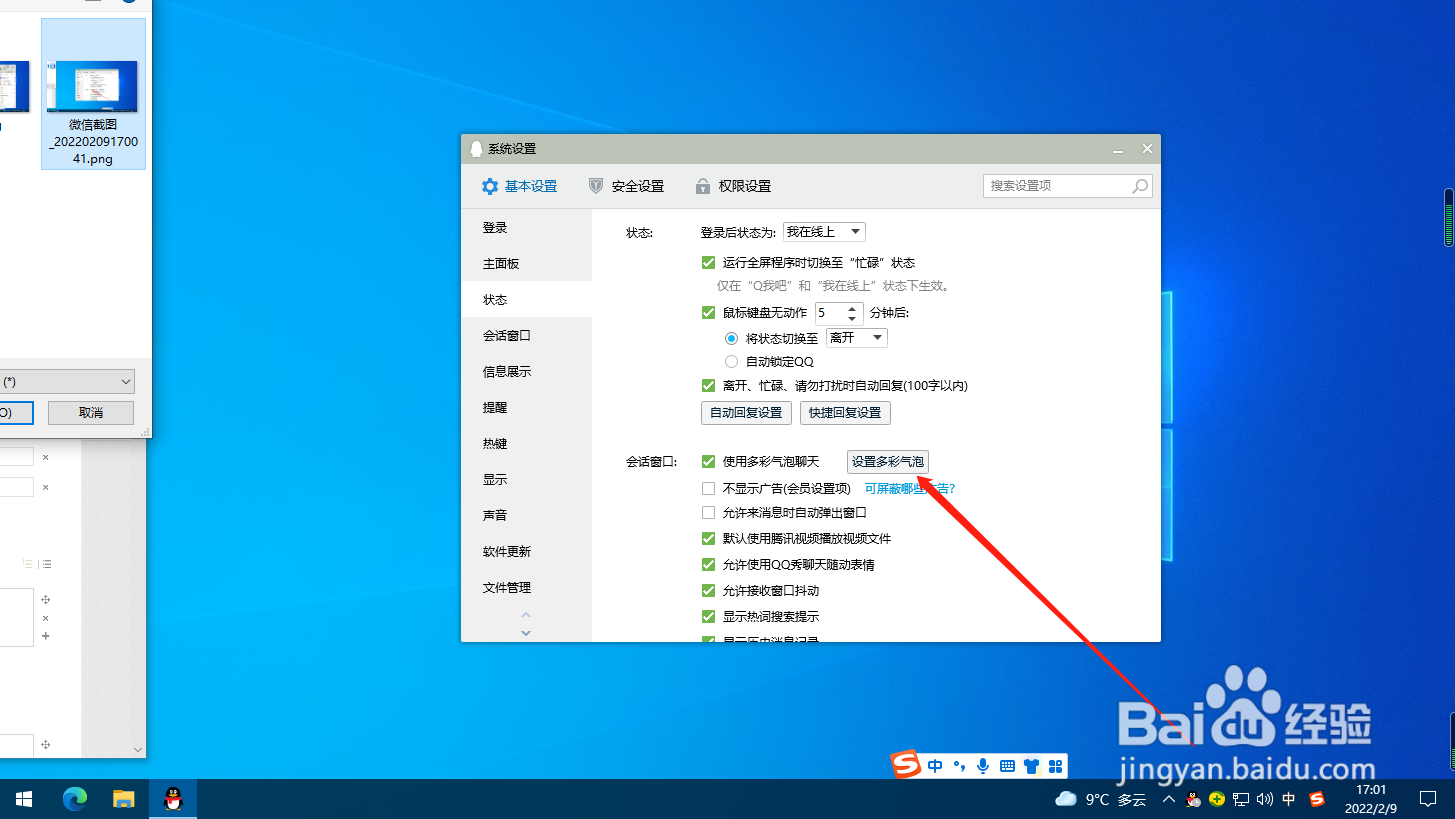
Task: Open the weather 9°C 多云 widget
Action: pos(1101,799)
